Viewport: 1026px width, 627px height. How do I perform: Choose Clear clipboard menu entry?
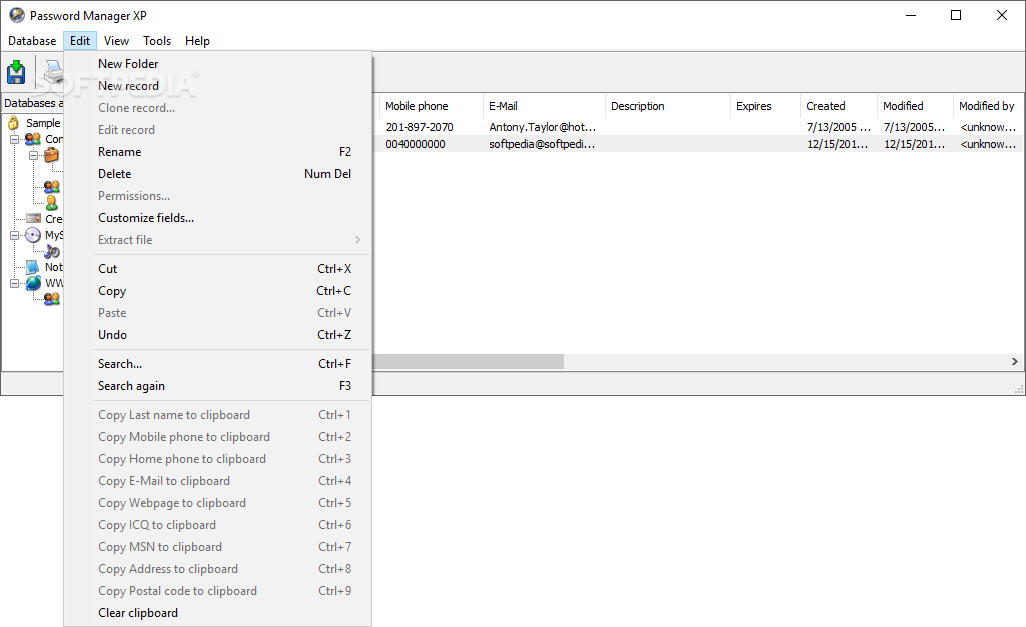(217, 613)
